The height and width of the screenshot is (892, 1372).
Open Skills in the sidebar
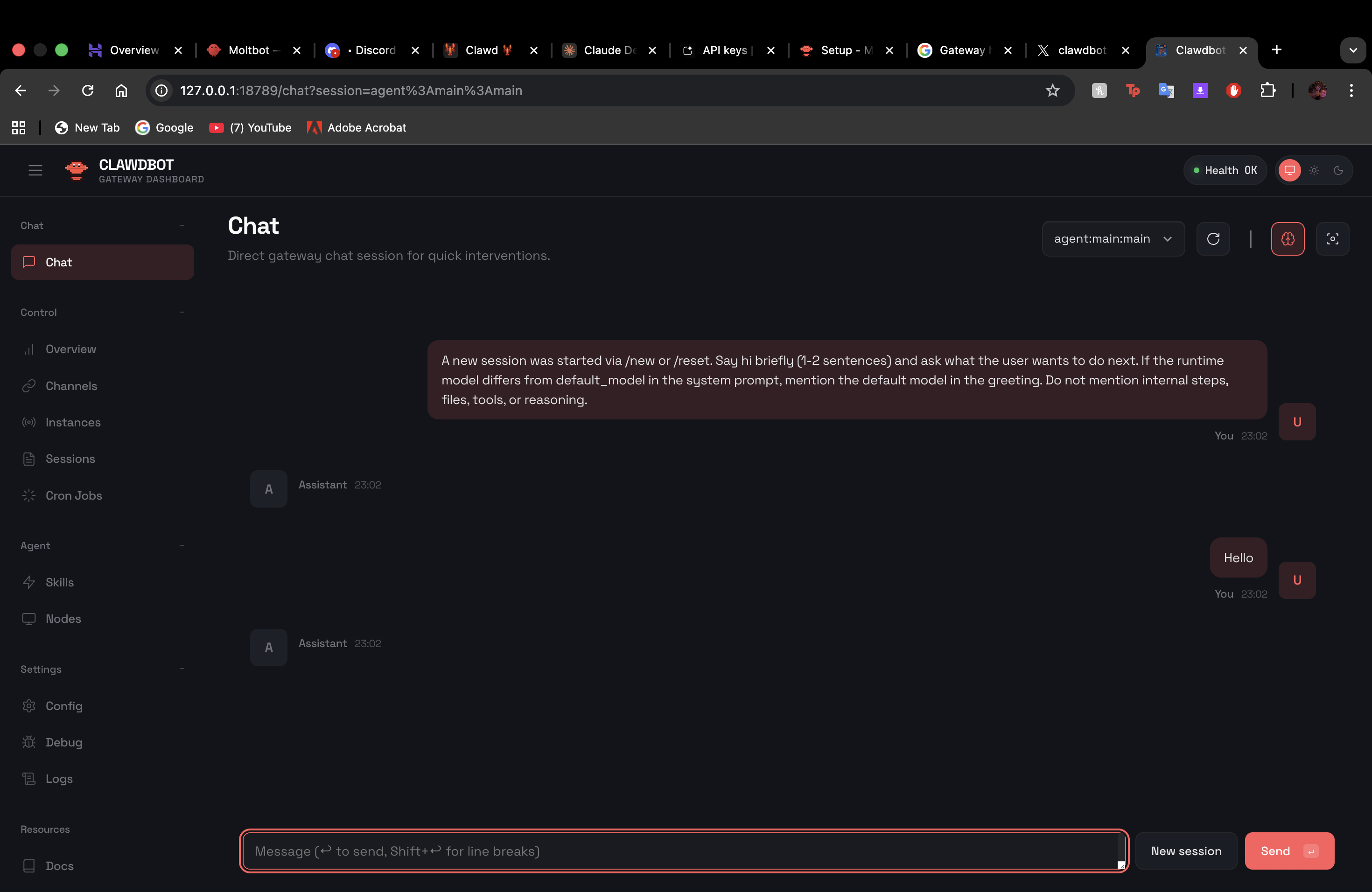tap(59, 582)
